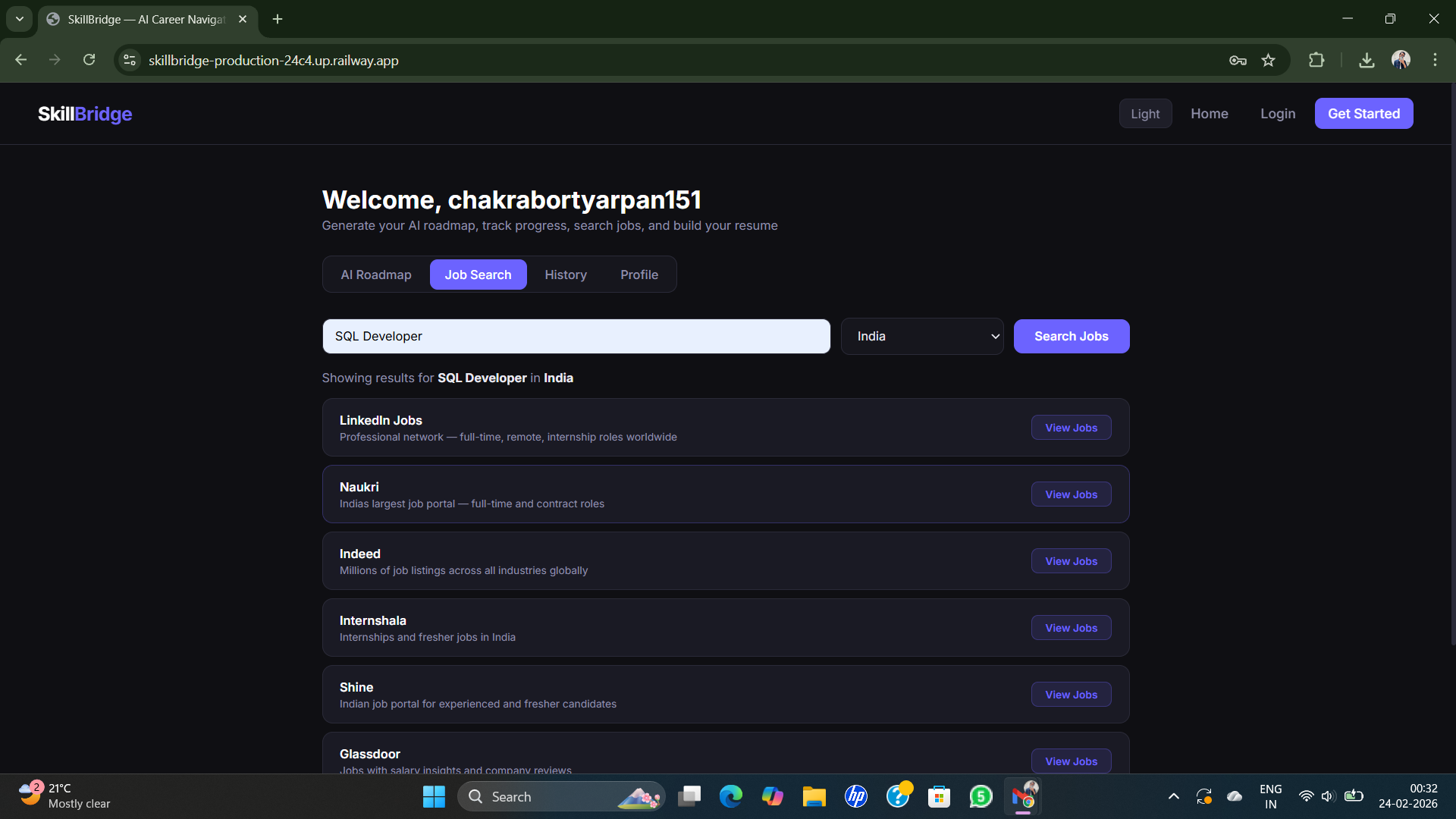Open the browser extensions puzzle icon
Image resolution: width=1456 pixels, height=819 pixels.
[x=1316, y=60]
